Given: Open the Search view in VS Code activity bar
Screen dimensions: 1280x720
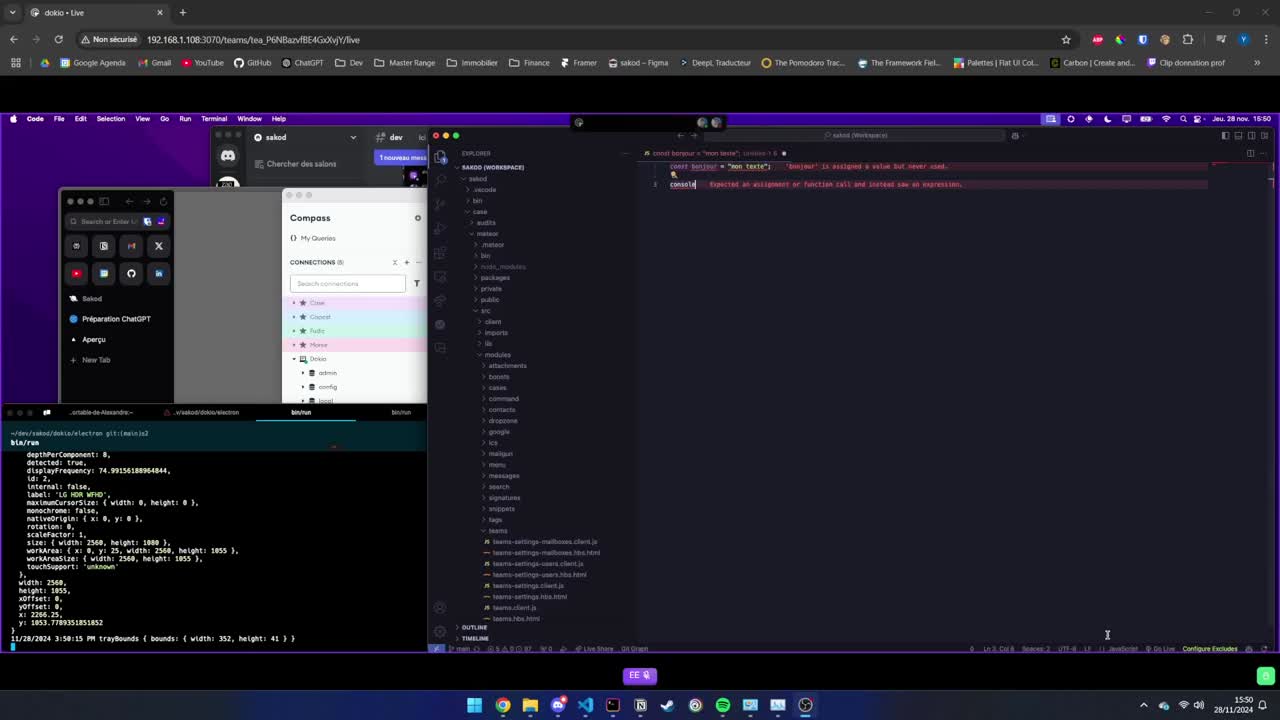Looking at the screenshot, I should point(440,180).
